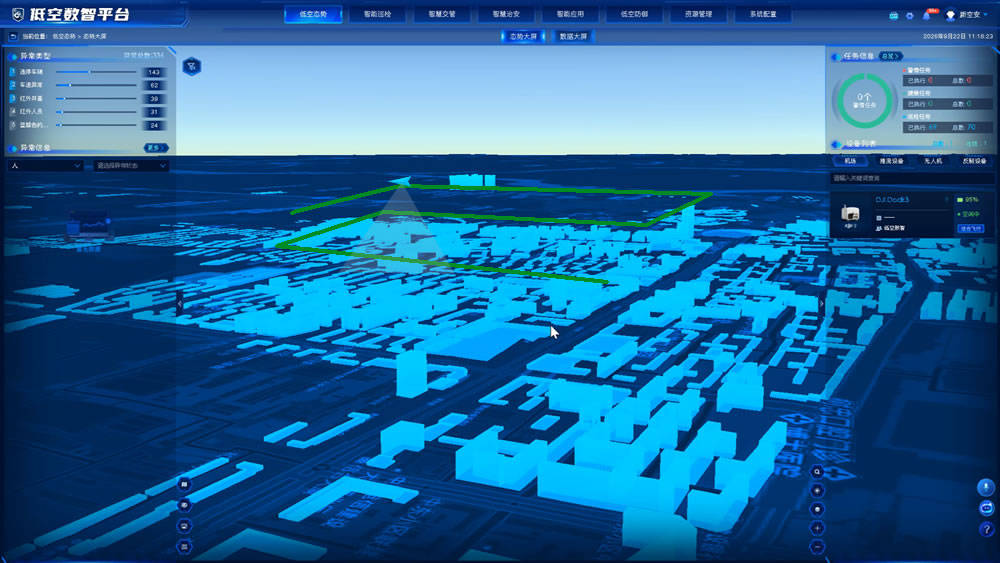
Task: Open the notification bell with red badge
Action: tap(927, 15)
